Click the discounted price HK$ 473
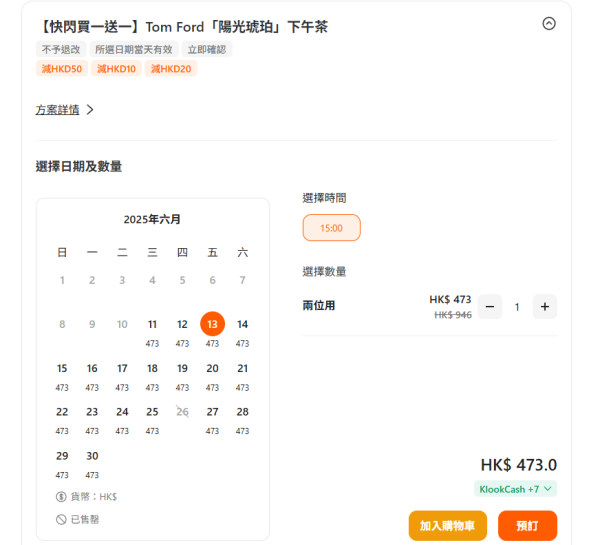600x545 pixels. tap(450, 299)
